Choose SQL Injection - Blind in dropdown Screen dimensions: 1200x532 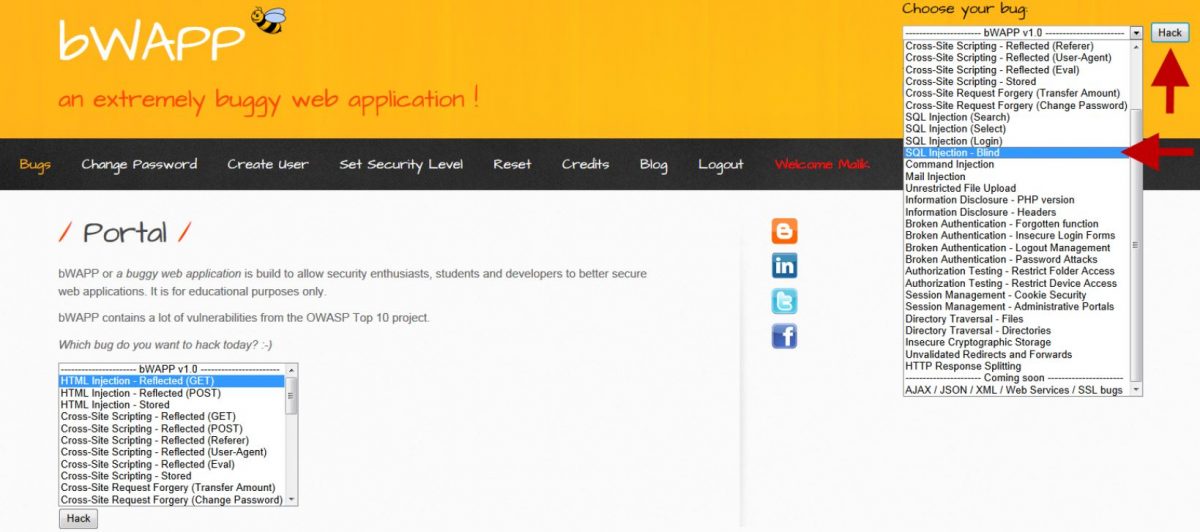click(x=1015, y=153)
